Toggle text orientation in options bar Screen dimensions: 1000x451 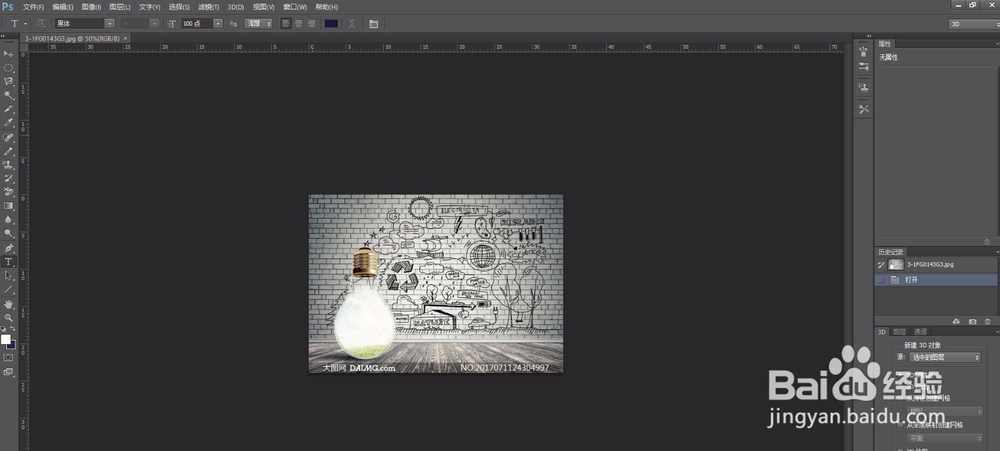(41, 24)
